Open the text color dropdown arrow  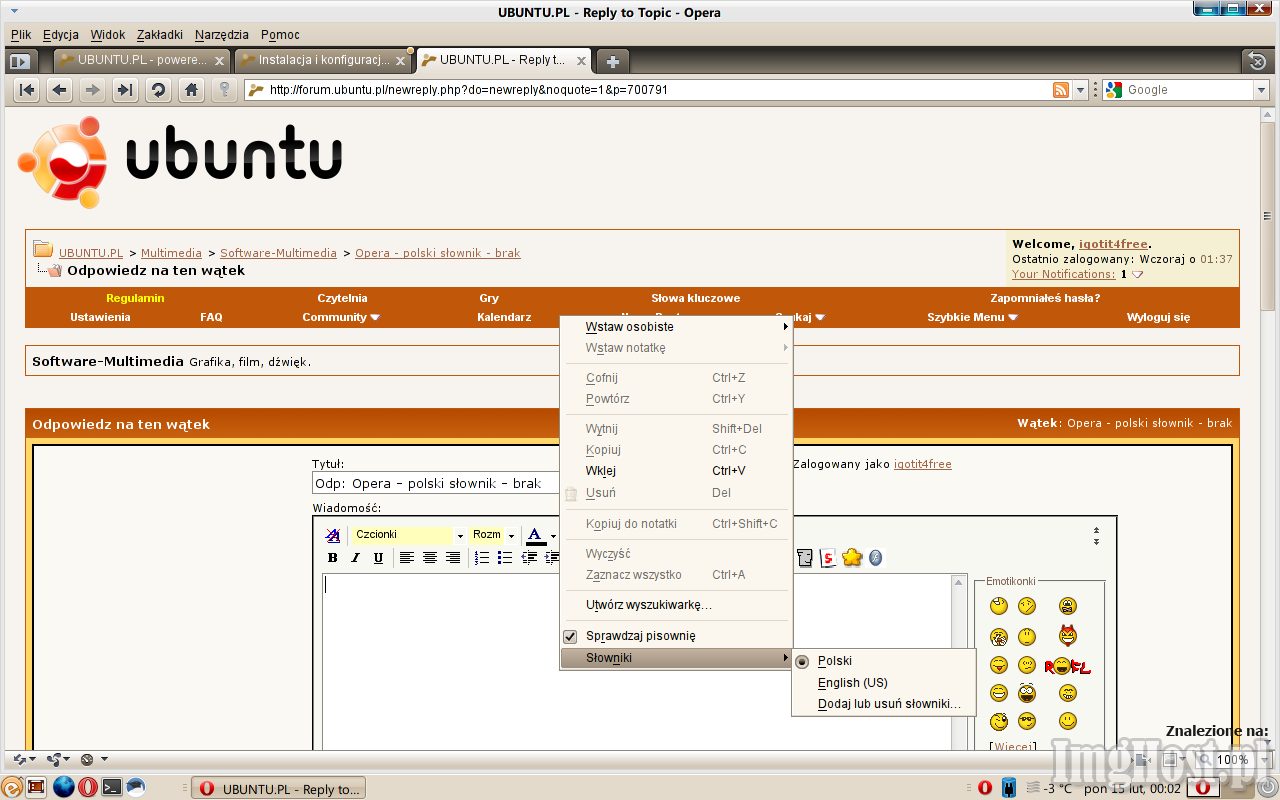point(553,536)
